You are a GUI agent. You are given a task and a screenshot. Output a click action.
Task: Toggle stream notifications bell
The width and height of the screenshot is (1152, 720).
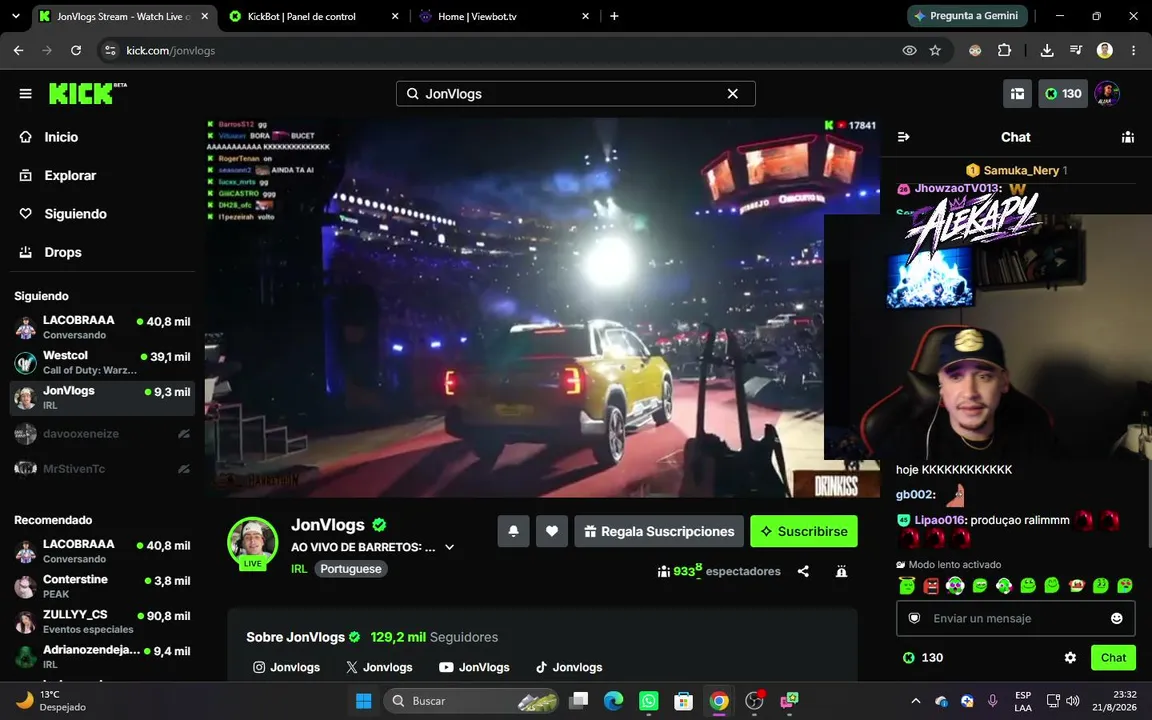(514, 531)
